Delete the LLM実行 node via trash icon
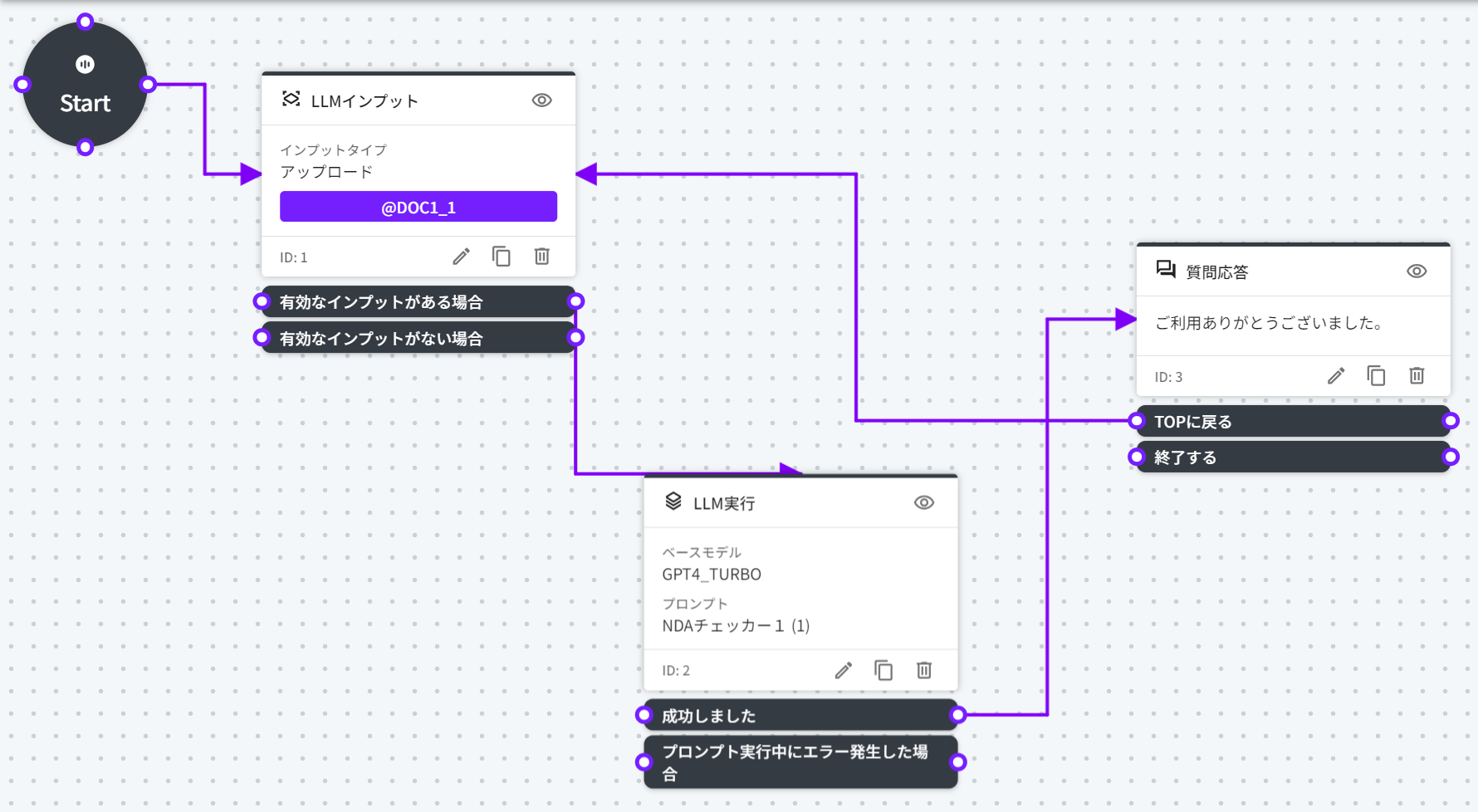Screen dimensions: 1478x812 click(x=923, y=670)
